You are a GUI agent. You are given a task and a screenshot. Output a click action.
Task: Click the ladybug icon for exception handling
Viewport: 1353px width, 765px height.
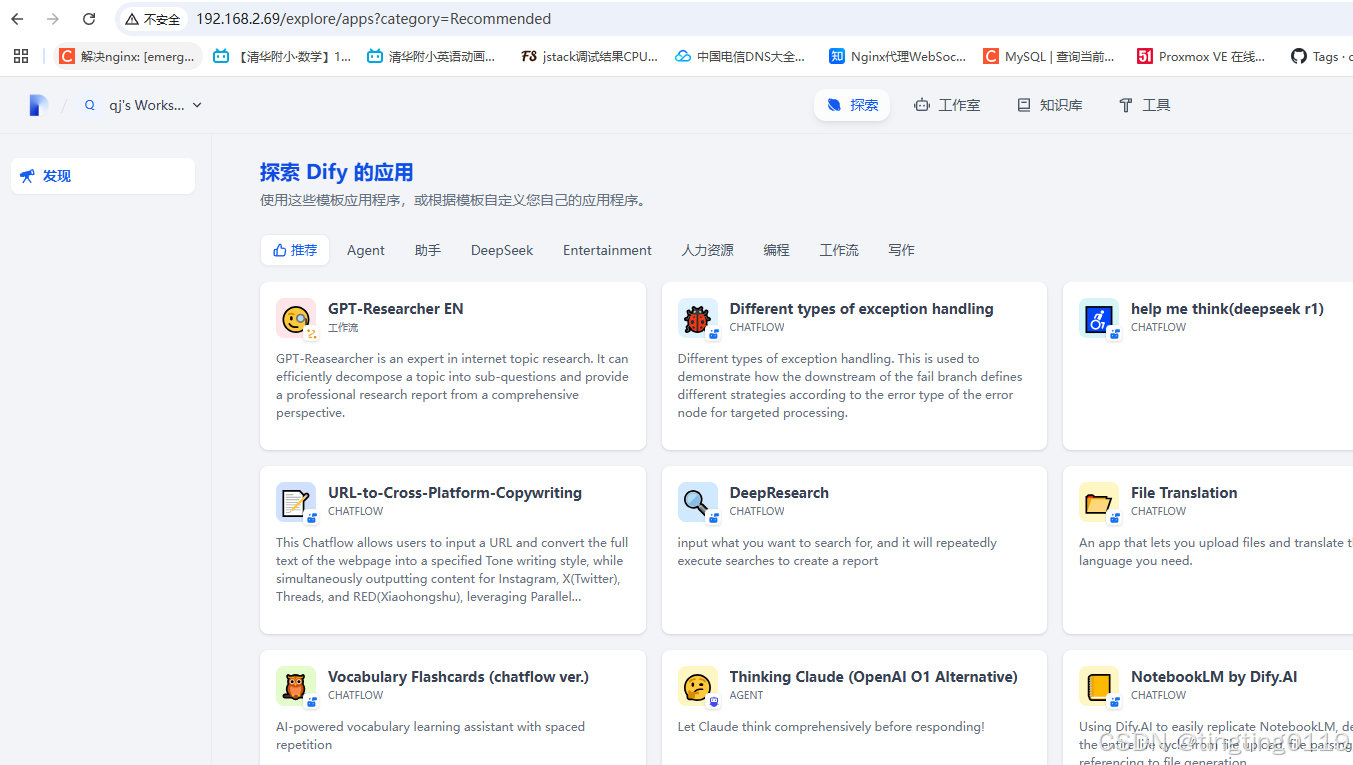pos(698,318)
